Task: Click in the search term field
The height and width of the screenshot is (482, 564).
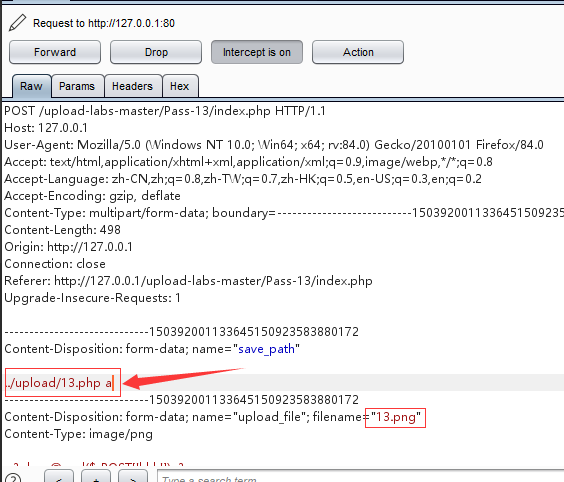Action: coord(360,477)
